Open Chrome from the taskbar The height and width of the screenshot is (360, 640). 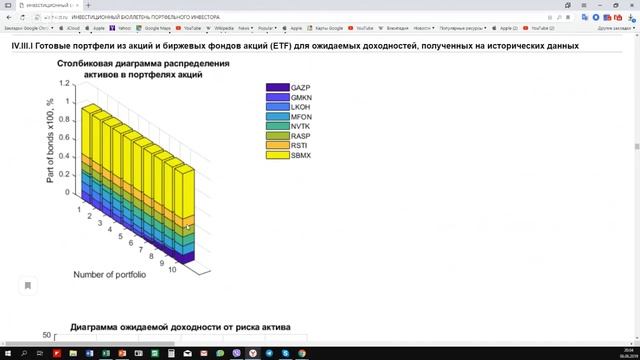click(x=302, y=353)
